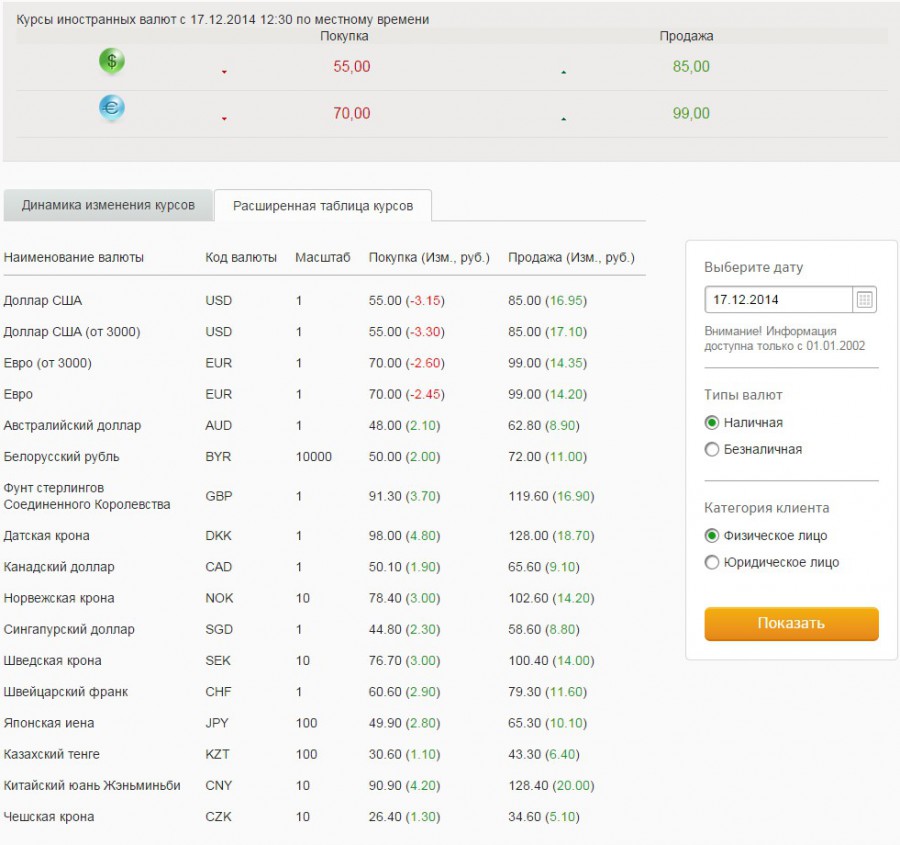Click the Выберите дату label

(x=754, y=268)
